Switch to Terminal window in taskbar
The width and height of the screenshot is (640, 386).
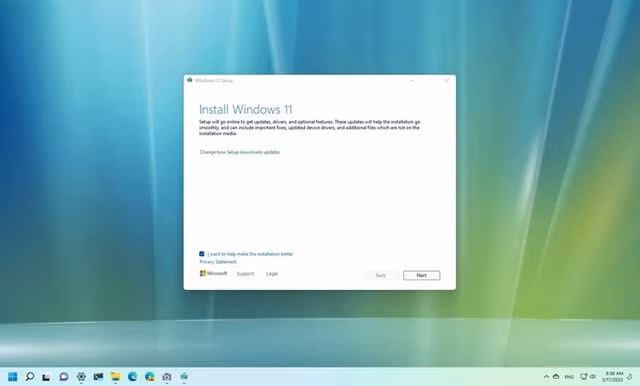coord(98,376)
